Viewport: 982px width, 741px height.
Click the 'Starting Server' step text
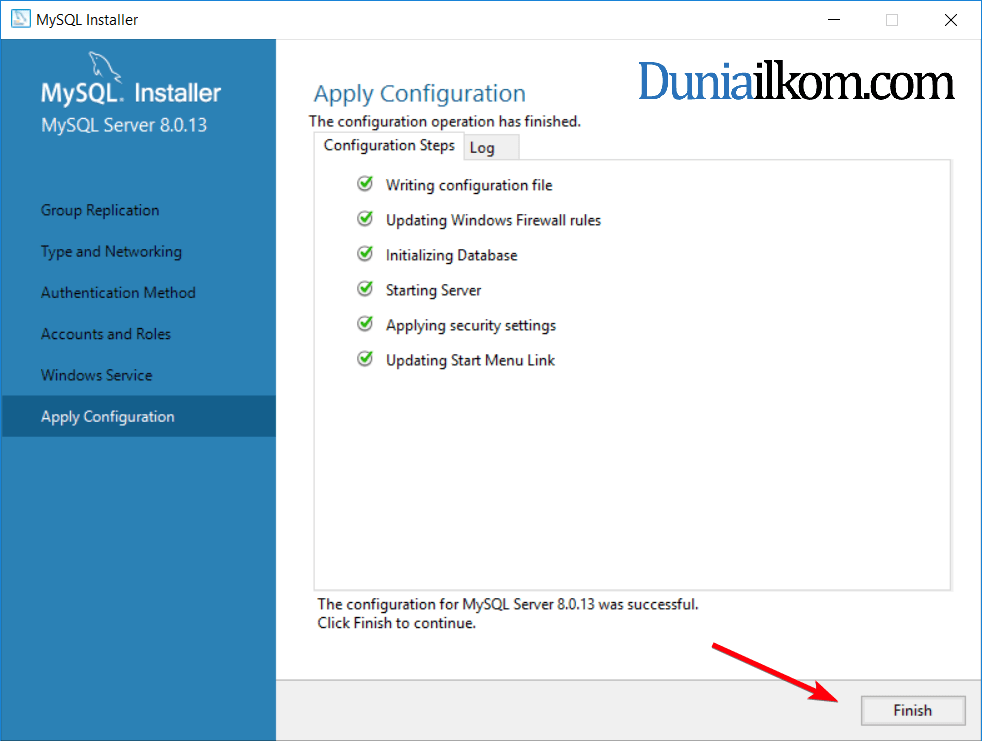(433, 291)
